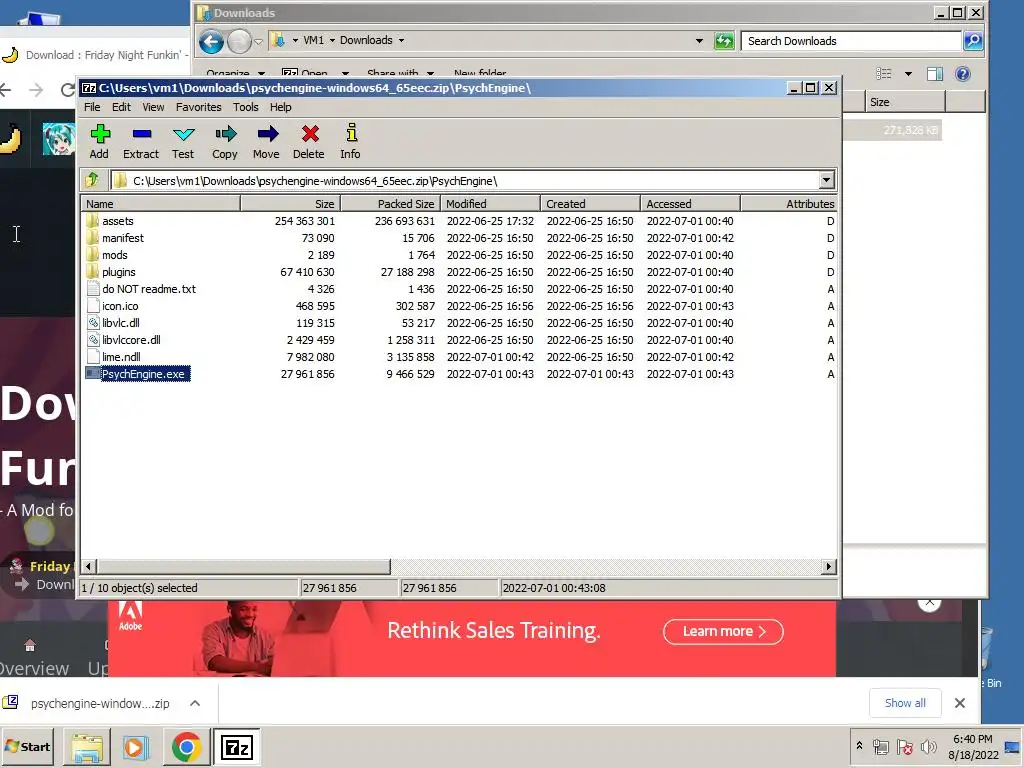The image size is (1024, 768).
Task: Click the Search Downloads field
Action: 852,41
